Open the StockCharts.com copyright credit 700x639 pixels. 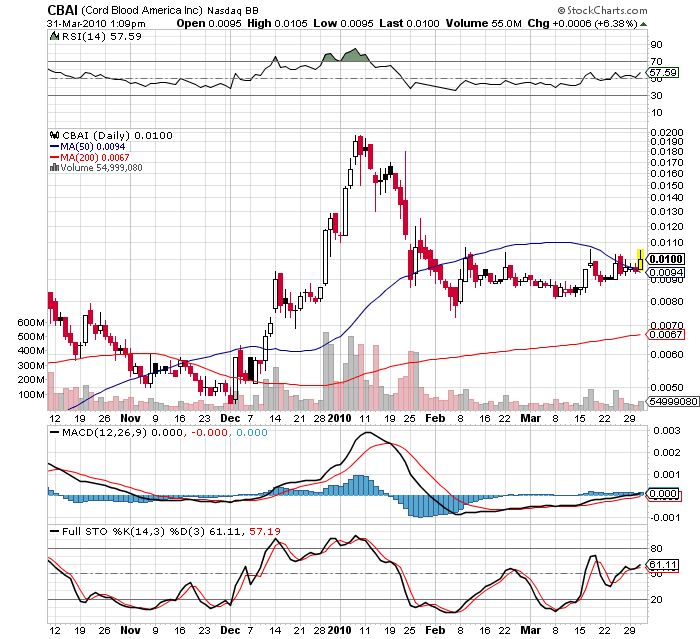602,10
